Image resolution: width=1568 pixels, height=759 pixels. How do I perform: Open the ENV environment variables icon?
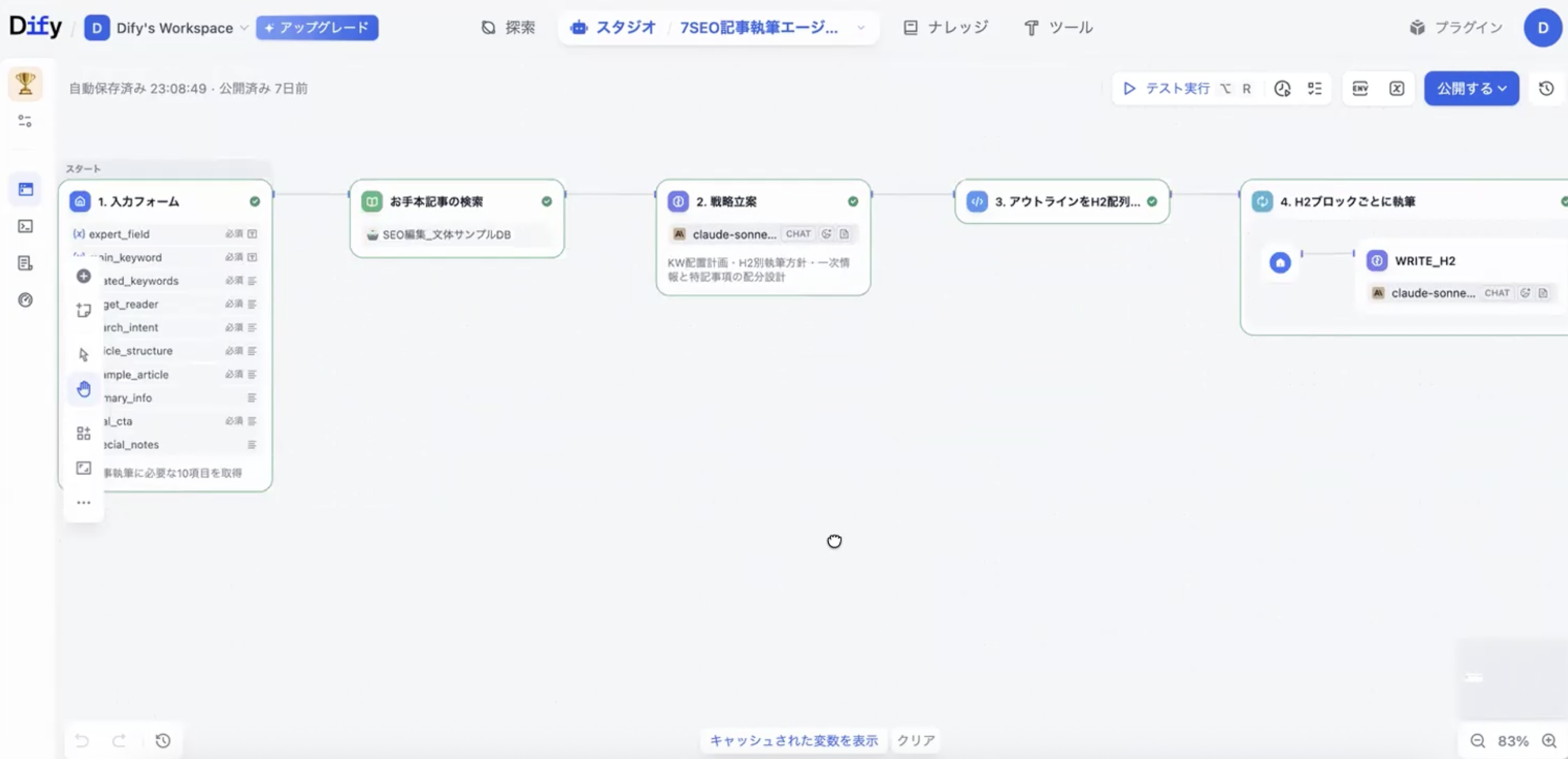(1361, 89)
